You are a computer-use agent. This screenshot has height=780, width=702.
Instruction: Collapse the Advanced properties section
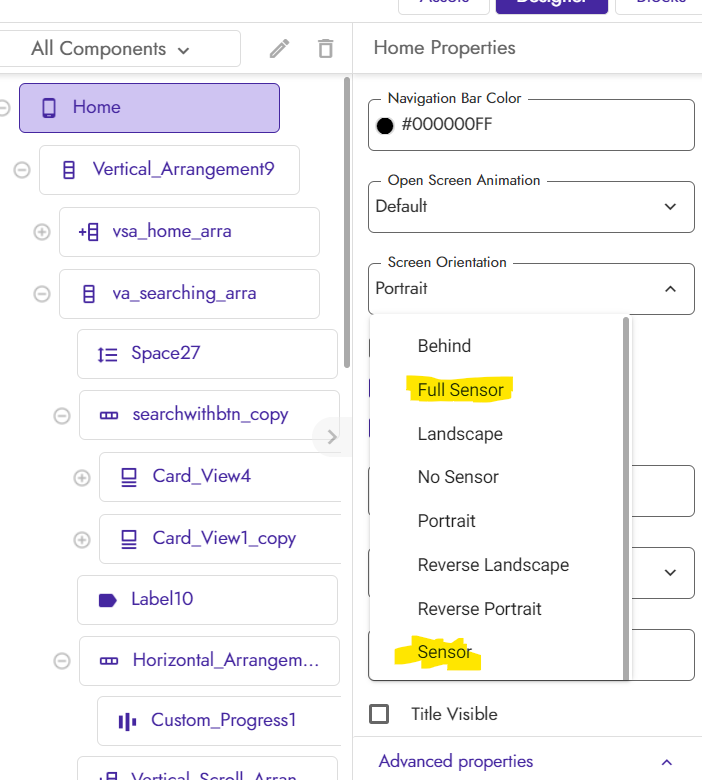[667, 762]
